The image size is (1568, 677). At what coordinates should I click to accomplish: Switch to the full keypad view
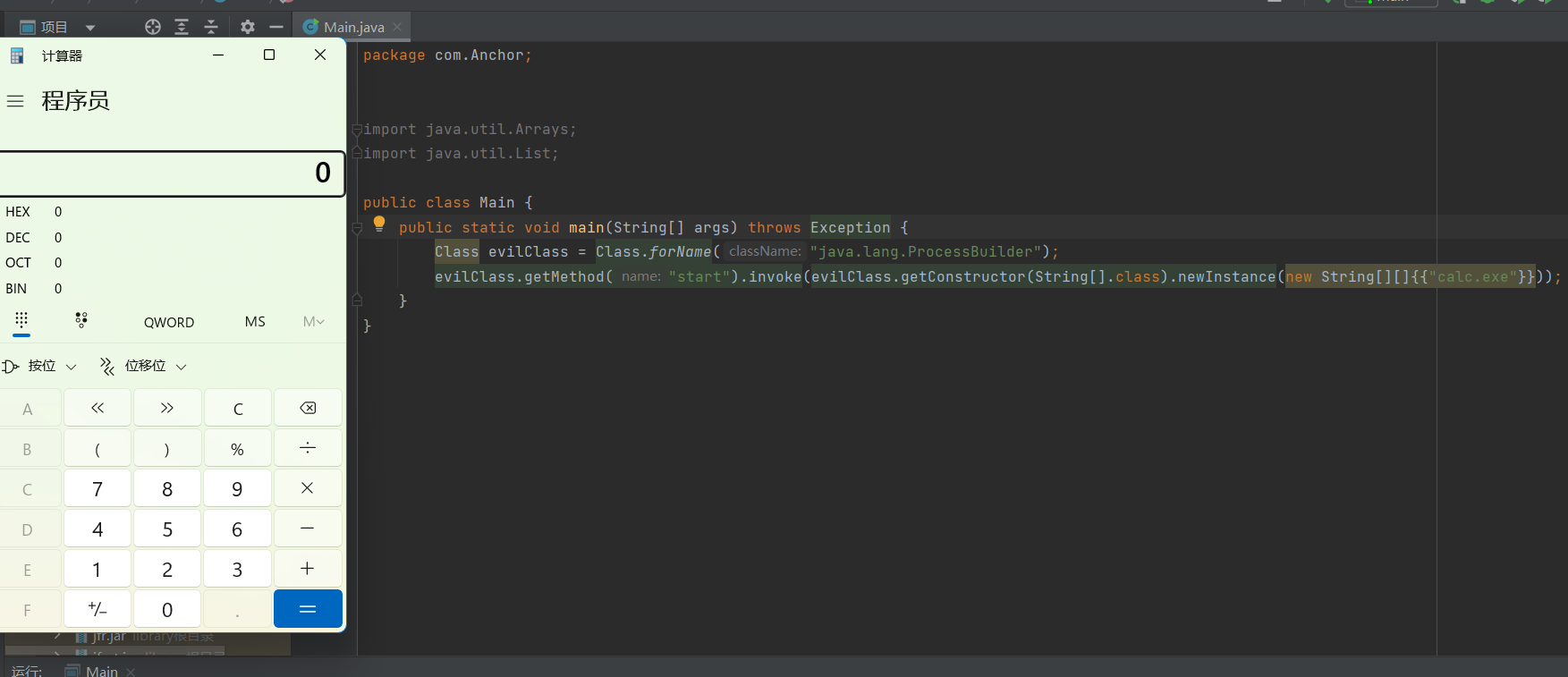pos(21,320)
